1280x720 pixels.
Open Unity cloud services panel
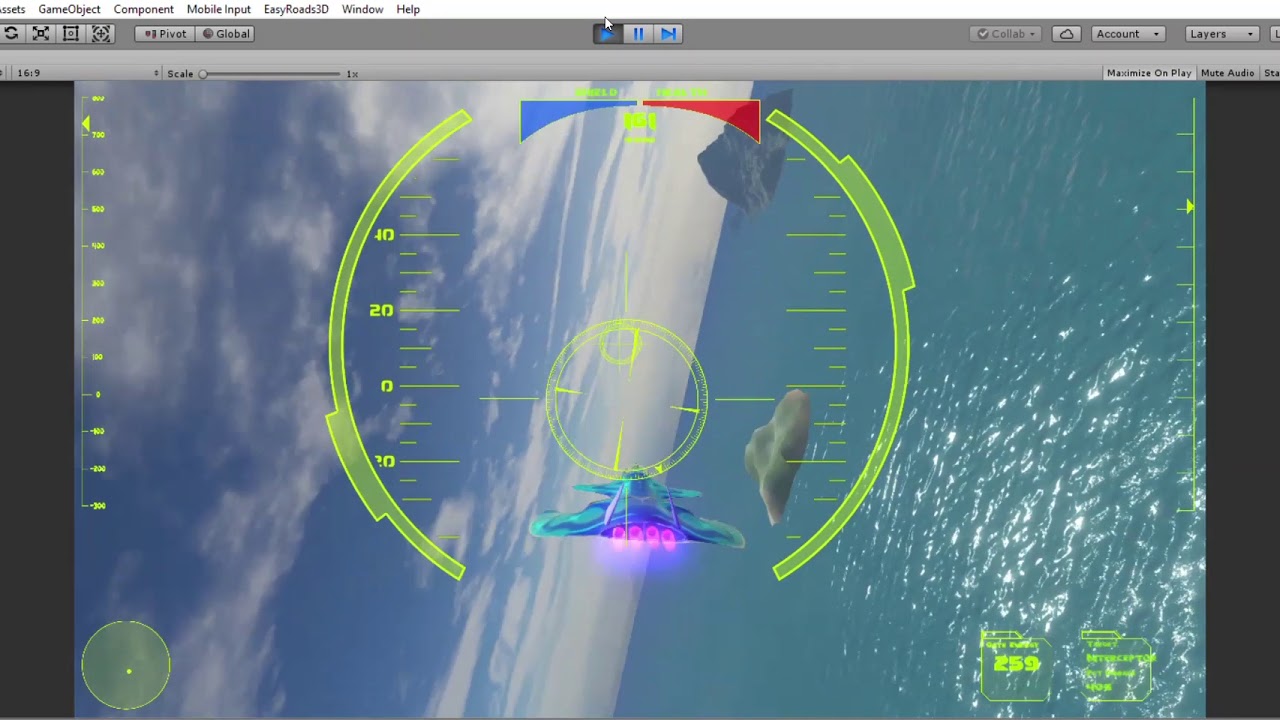click(1067, 33)
